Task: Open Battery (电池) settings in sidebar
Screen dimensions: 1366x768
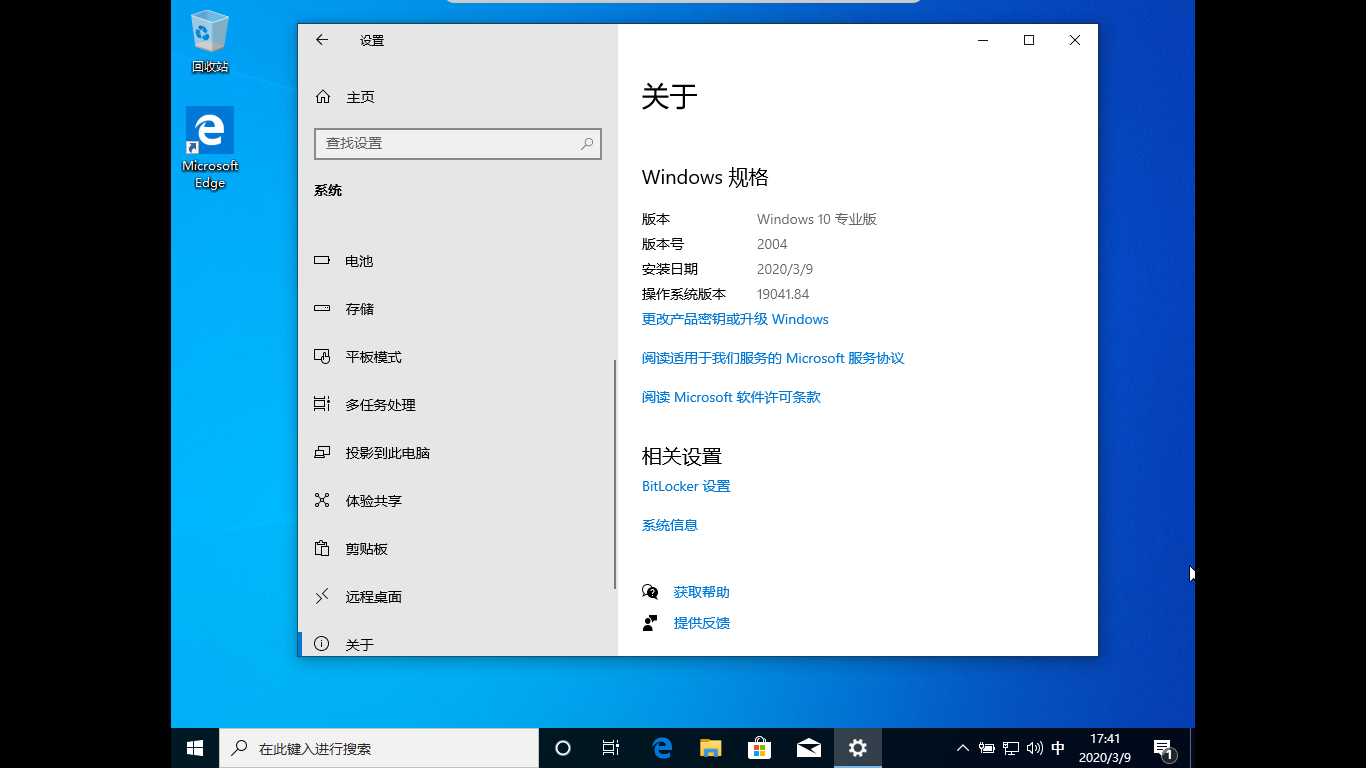Action: (360, 261)
